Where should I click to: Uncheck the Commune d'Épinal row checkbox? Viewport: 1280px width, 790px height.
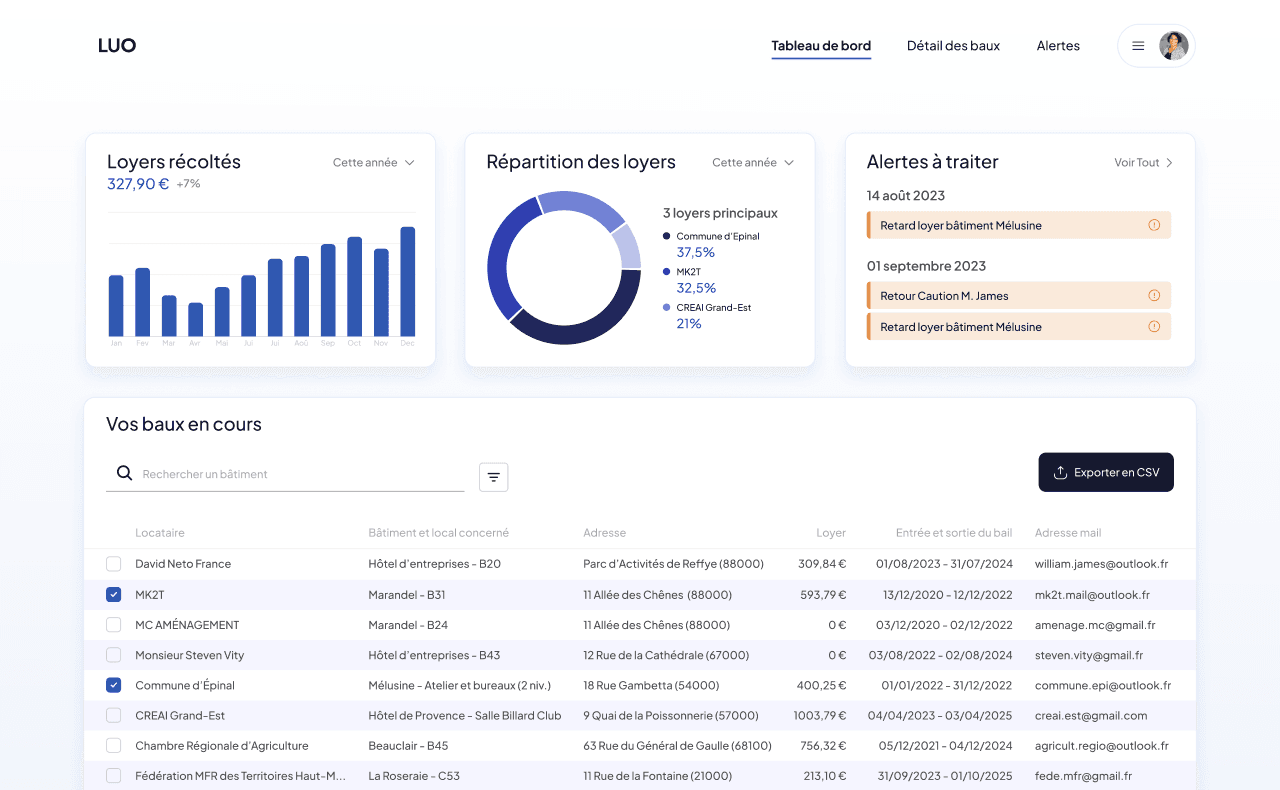(114, 686)
